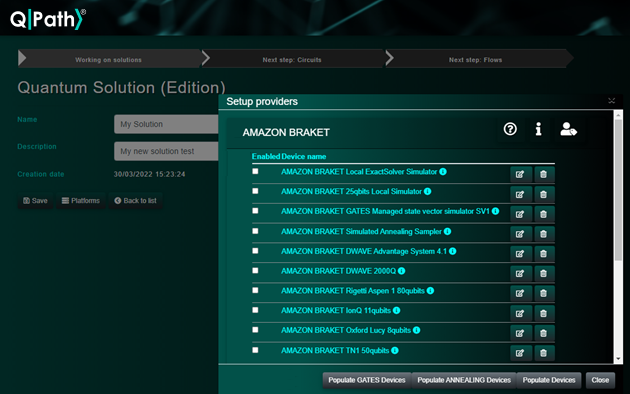
Task: Click the Description input field
Action: pos(166,151)
